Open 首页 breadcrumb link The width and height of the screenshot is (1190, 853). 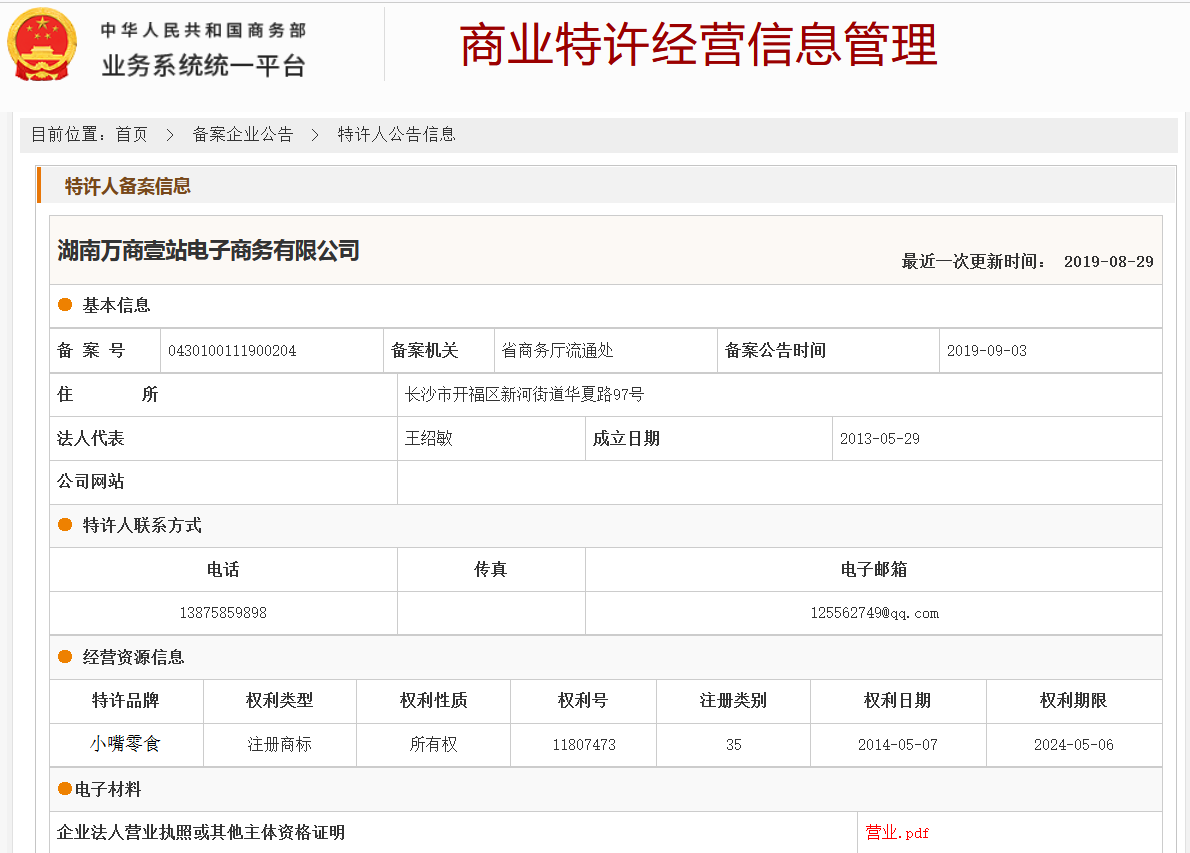click(x=131, y=134)
